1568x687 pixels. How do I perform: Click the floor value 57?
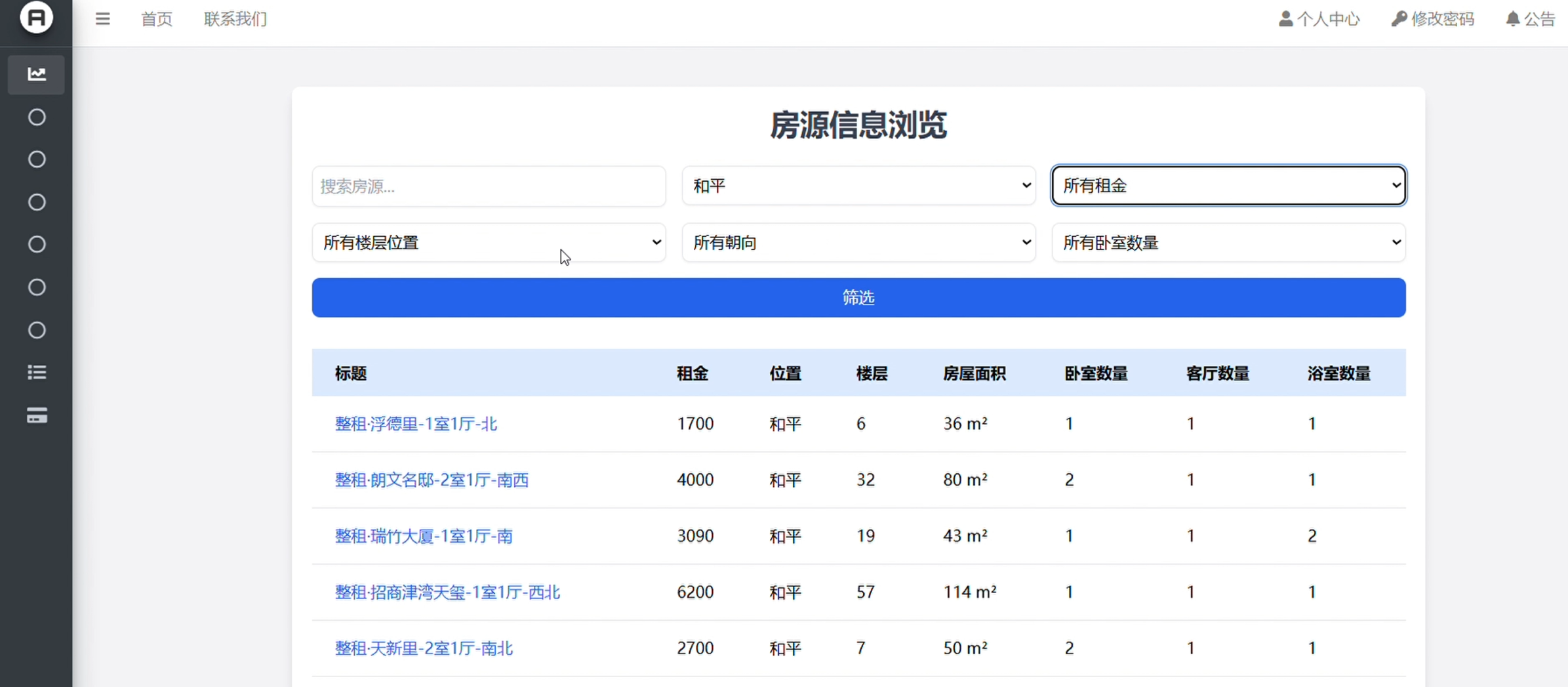(866, 593)
